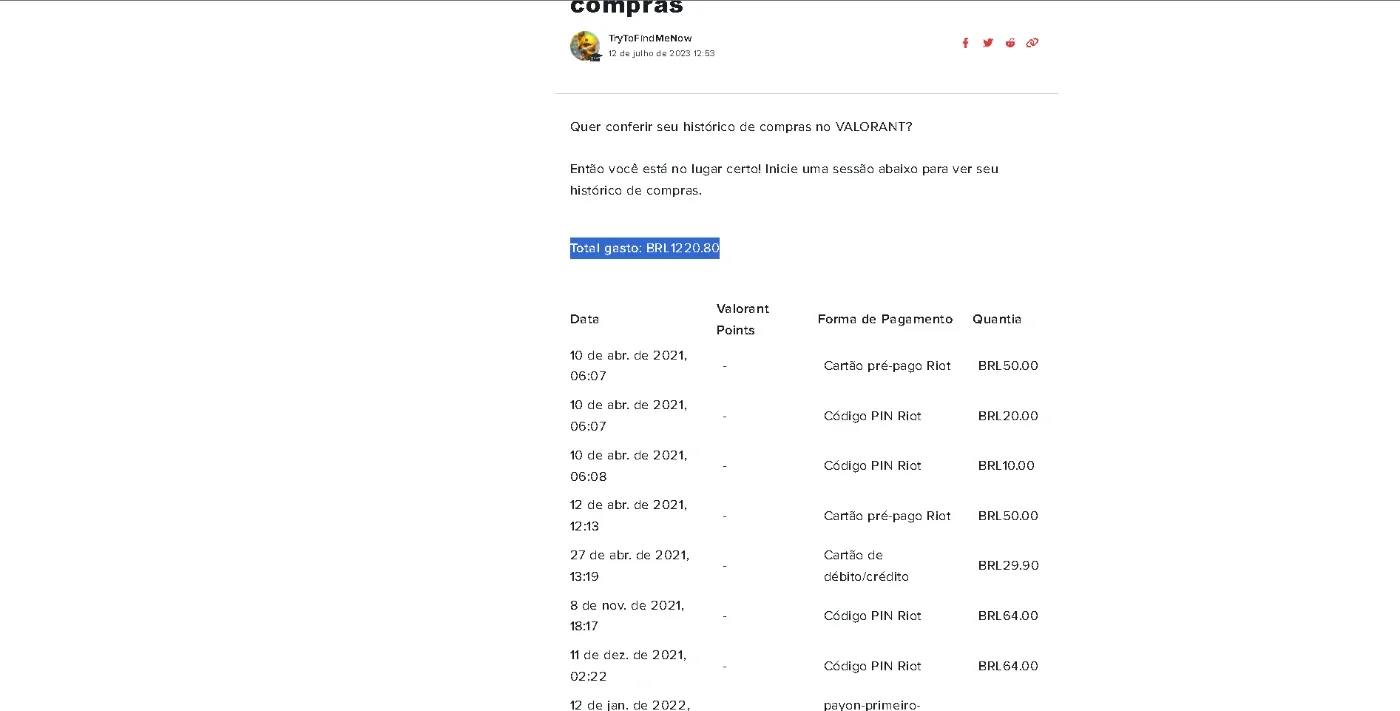This screenshot has height=711, width=1400.
Task: Select the amount BRL20.00
Action: point(1008,416)
